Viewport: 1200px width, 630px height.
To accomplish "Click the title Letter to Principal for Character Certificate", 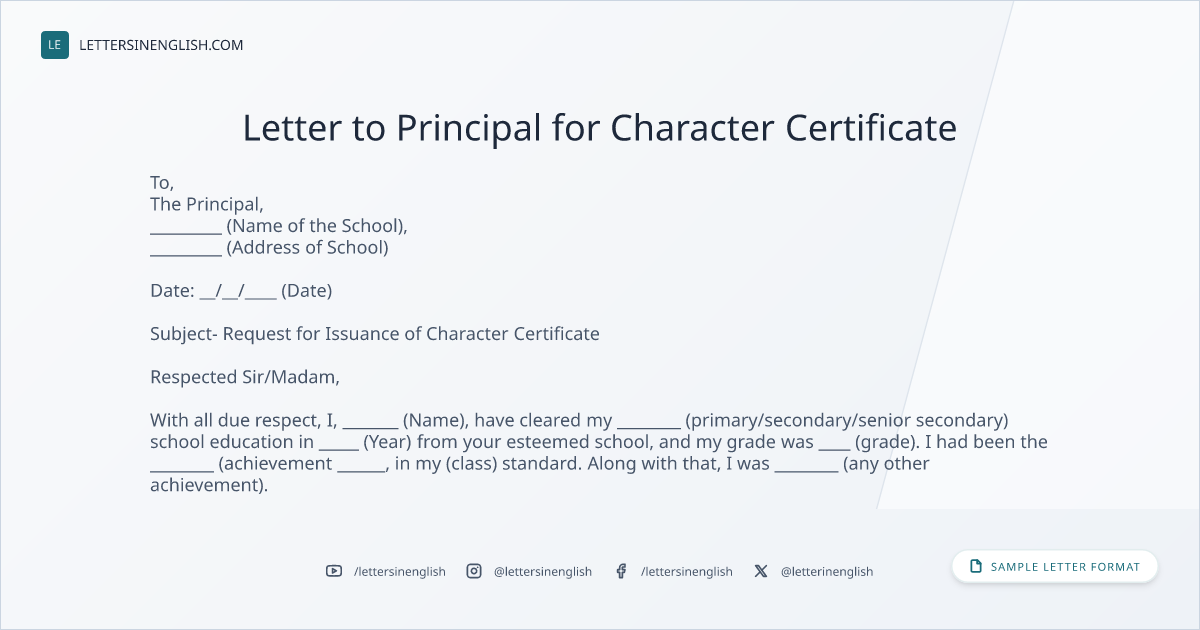I will [x=600, y=128].
